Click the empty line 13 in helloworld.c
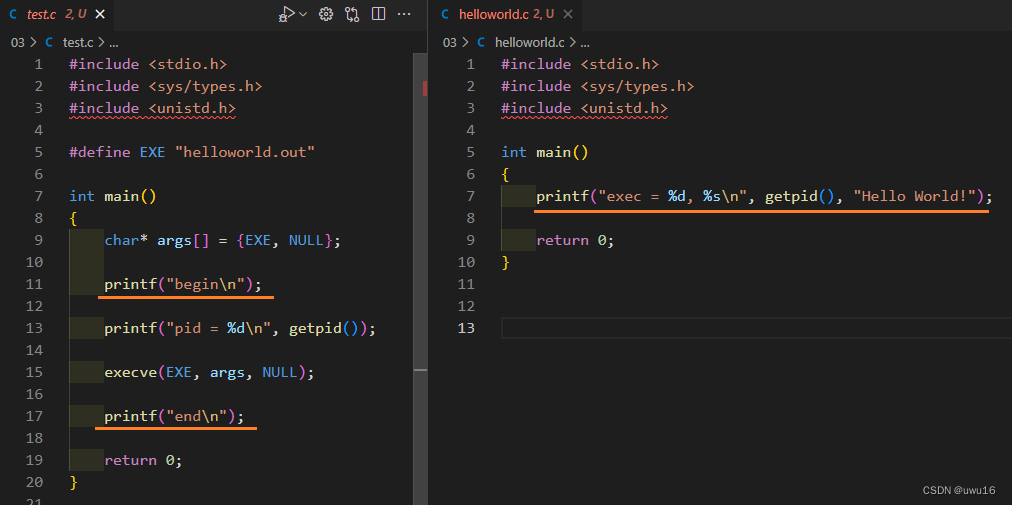1012x505 pixels. coord(756,328)
